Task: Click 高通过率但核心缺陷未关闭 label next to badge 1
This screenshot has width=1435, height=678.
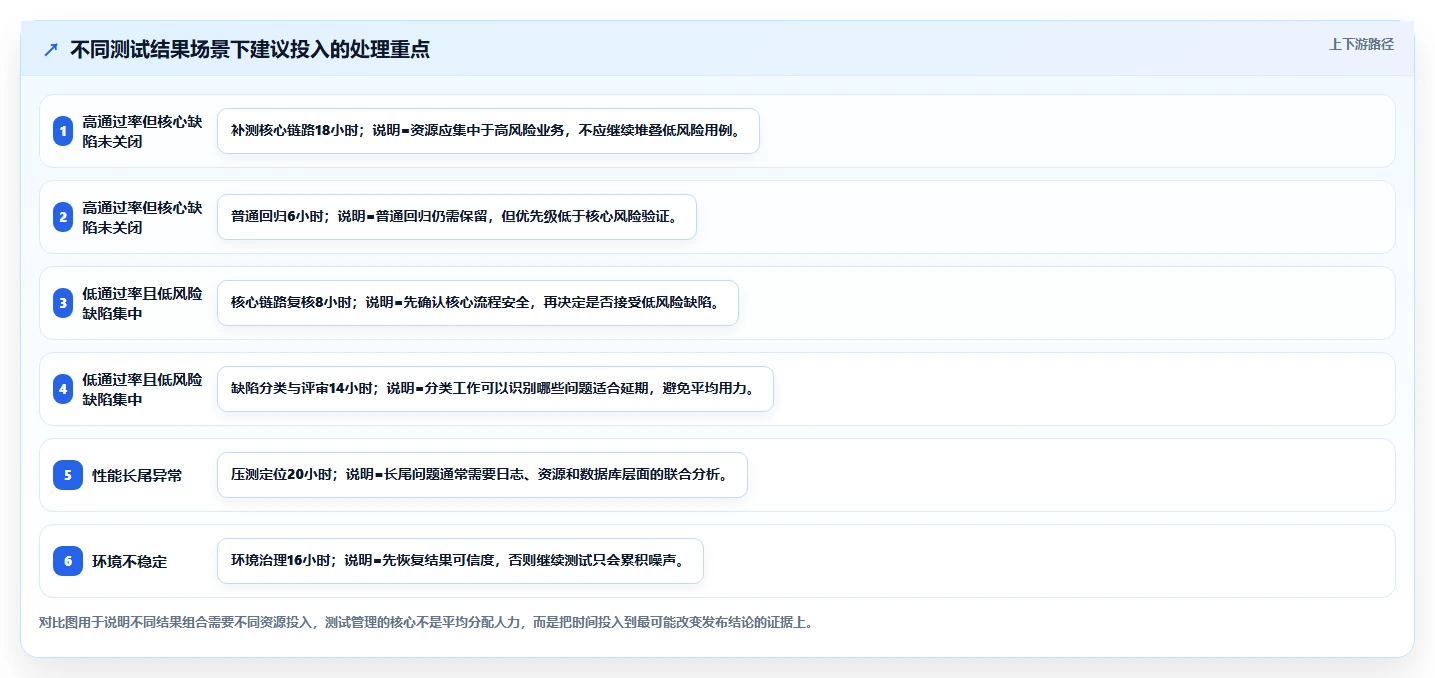Action: (x=142, y=131)
